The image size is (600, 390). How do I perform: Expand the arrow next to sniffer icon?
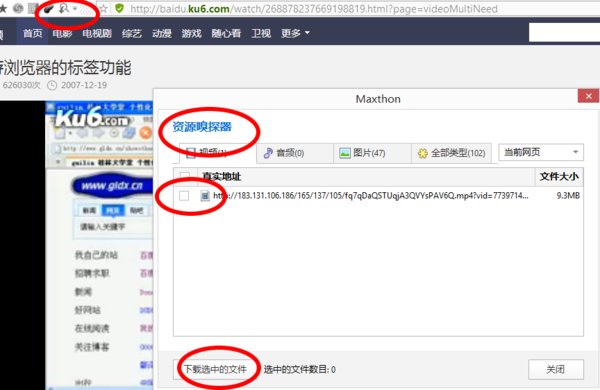click(75, 8)
